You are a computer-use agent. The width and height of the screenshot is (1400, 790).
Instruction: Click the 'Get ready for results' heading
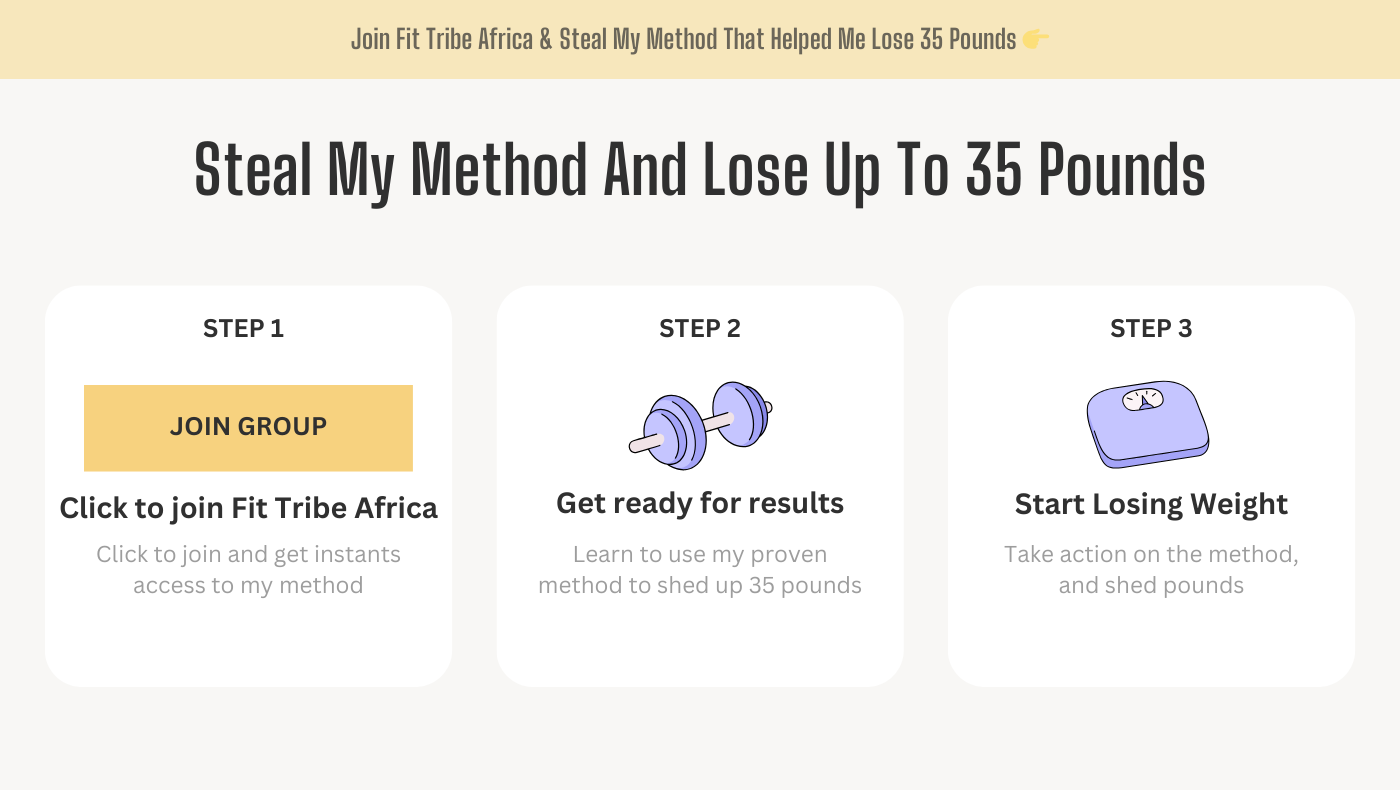pos(700,503)
